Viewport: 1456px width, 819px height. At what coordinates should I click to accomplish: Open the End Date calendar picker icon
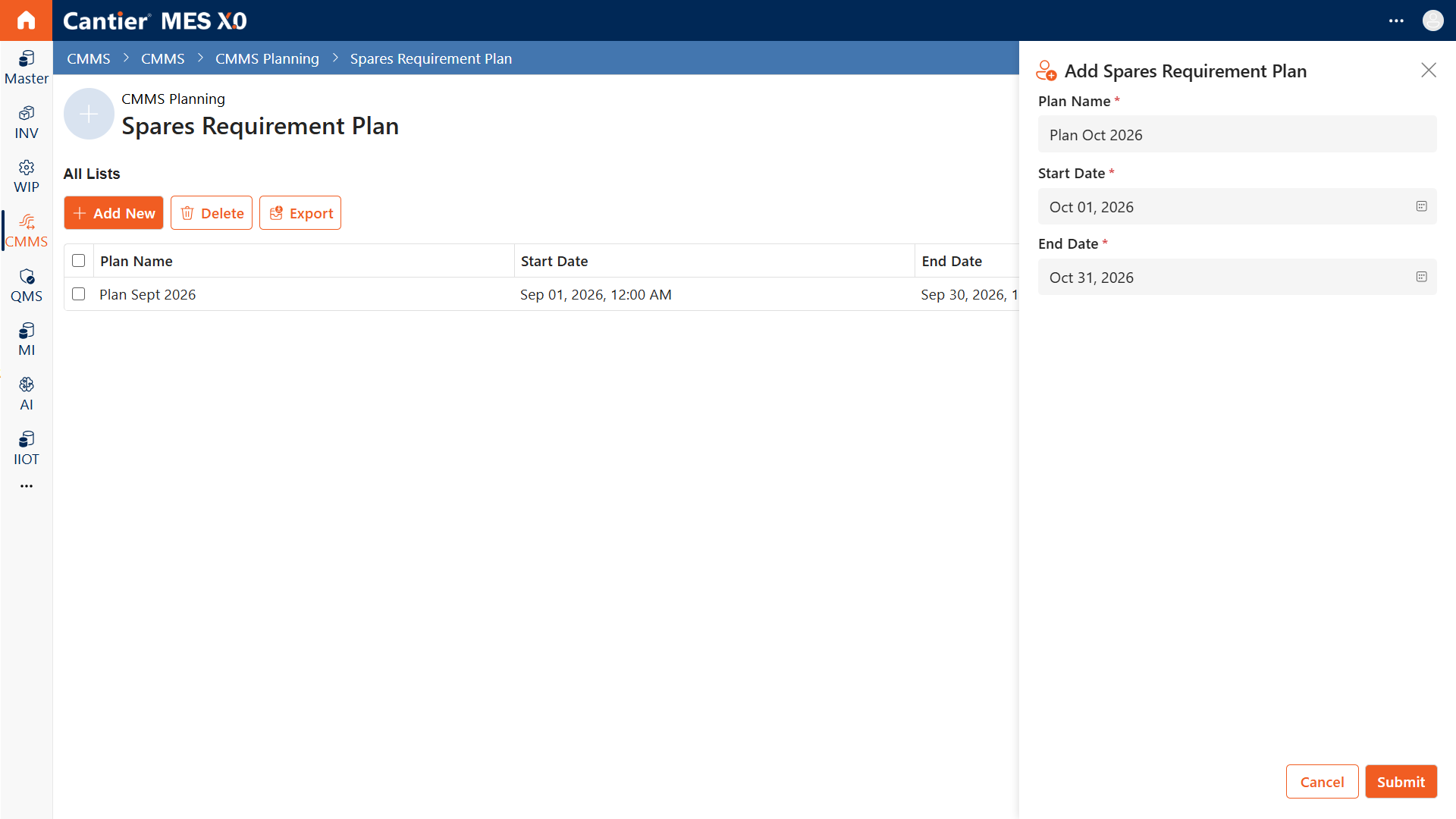[1422, 277]
